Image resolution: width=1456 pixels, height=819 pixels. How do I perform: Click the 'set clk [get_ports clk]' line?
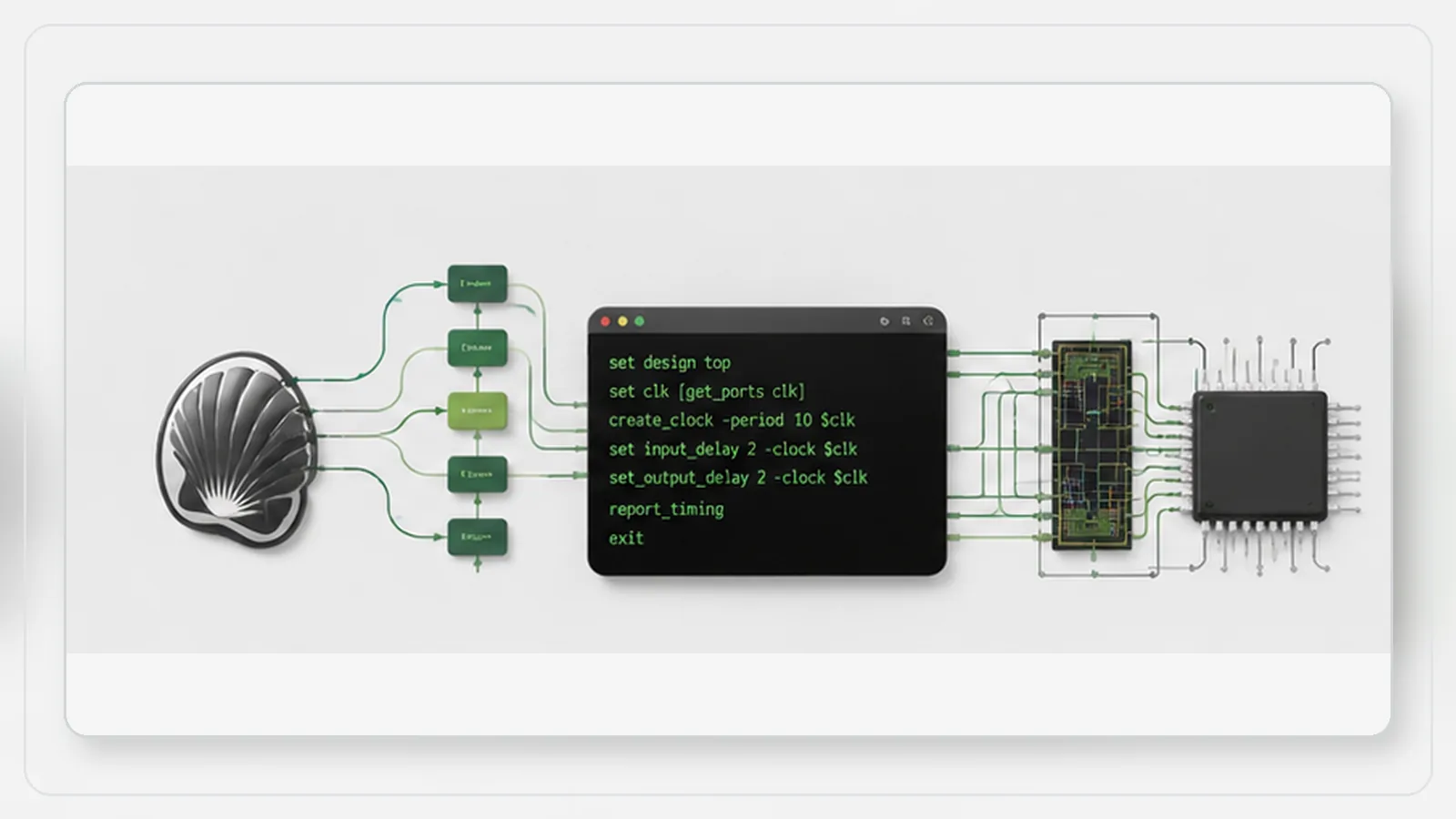point(706,391)
